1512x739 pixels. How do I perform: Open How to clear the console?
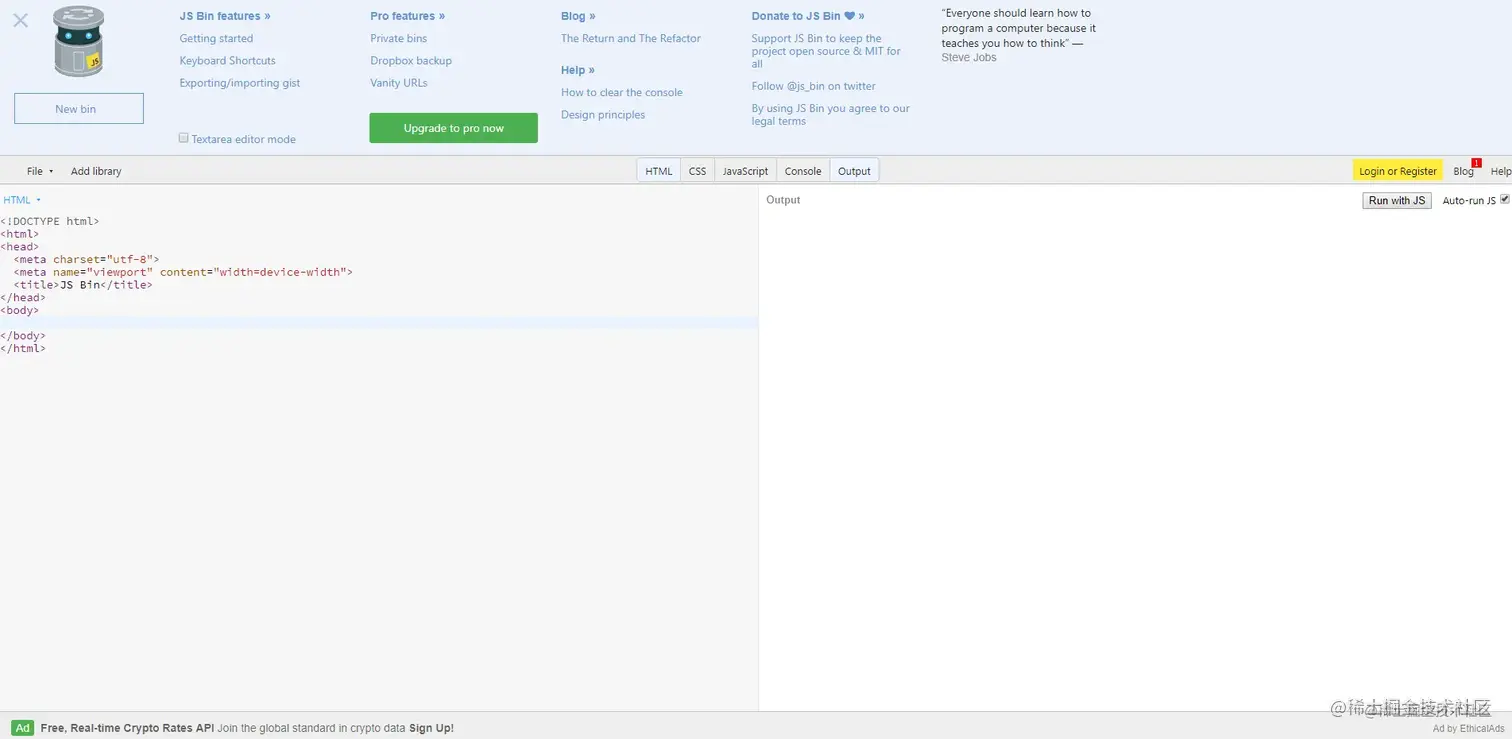[x=622, y=92]
